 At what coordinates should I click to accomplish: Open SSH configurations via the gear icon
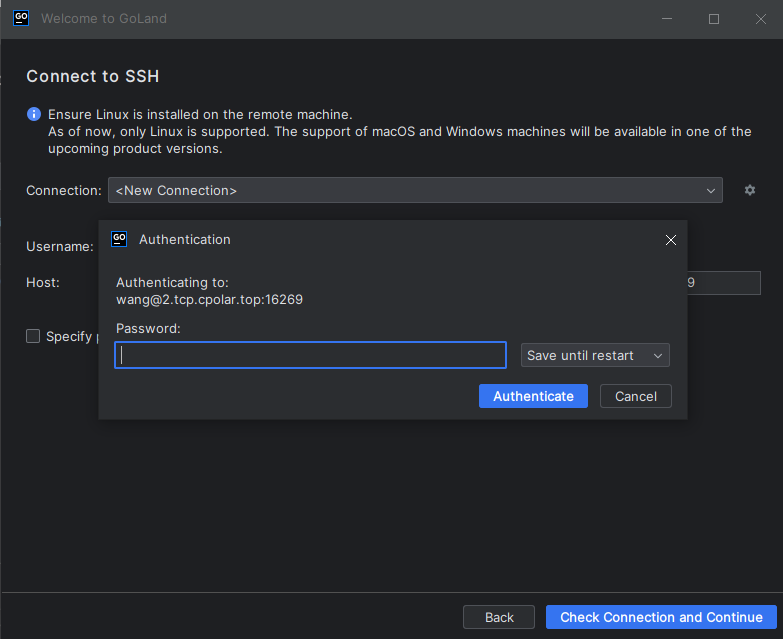point(750,190)
